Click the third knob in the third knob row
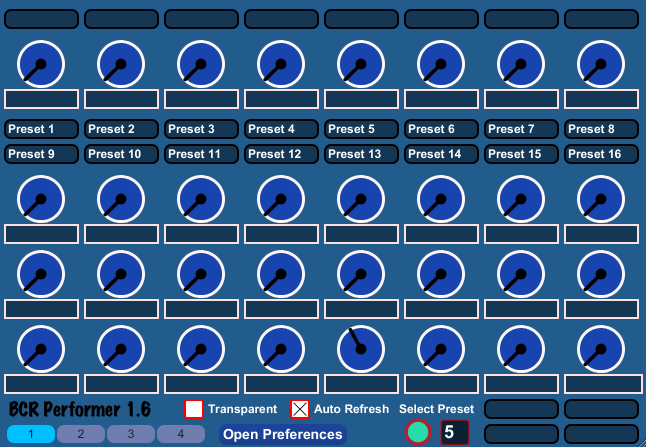 [x=201, y=274]
